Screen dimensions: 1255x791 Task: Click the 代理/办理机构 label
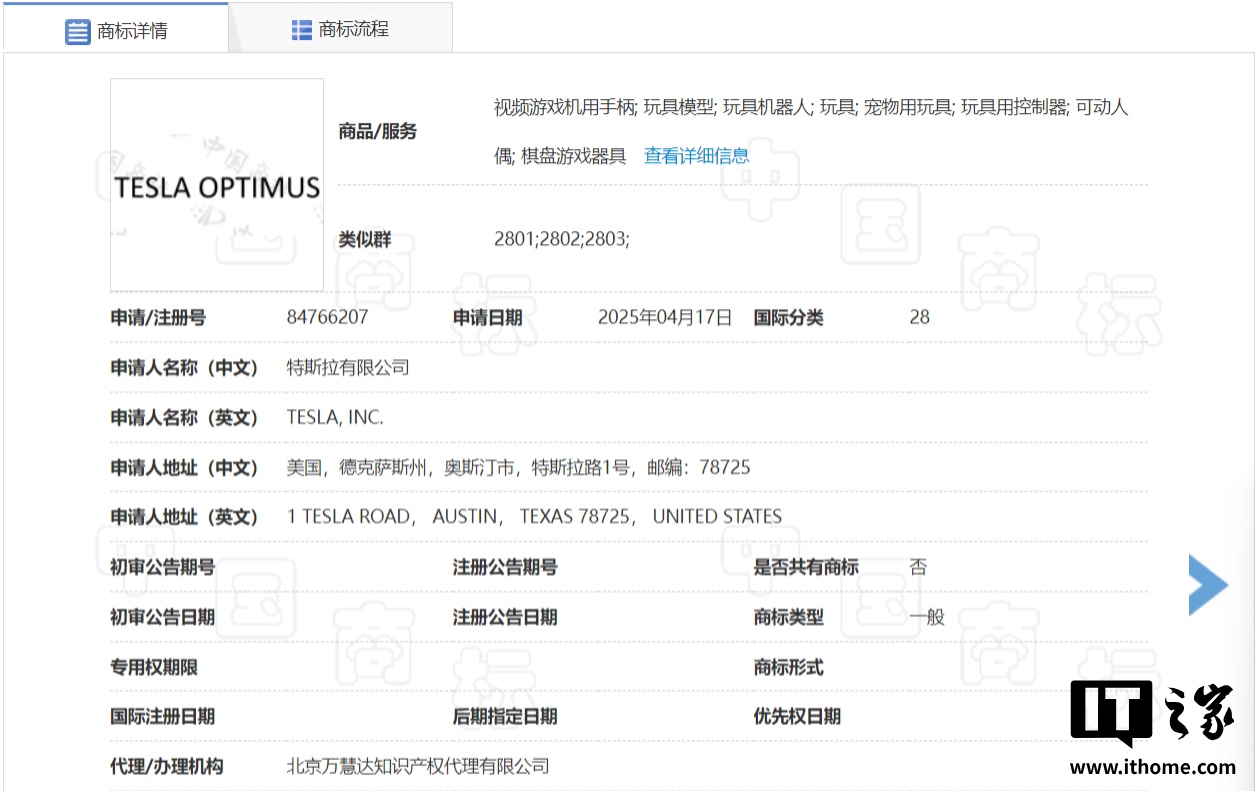166,767
